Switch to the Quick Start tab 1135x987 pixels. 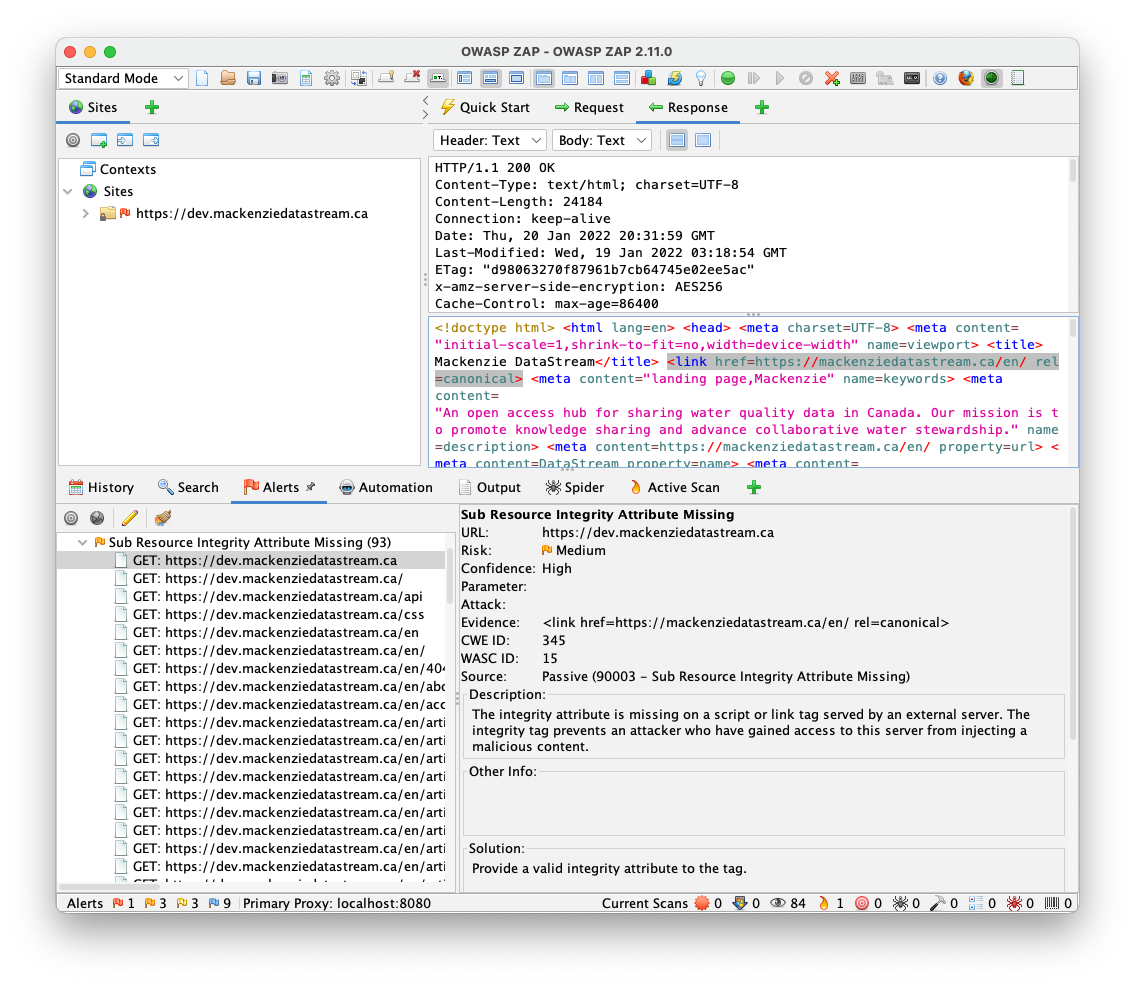(x=486, y=108)
